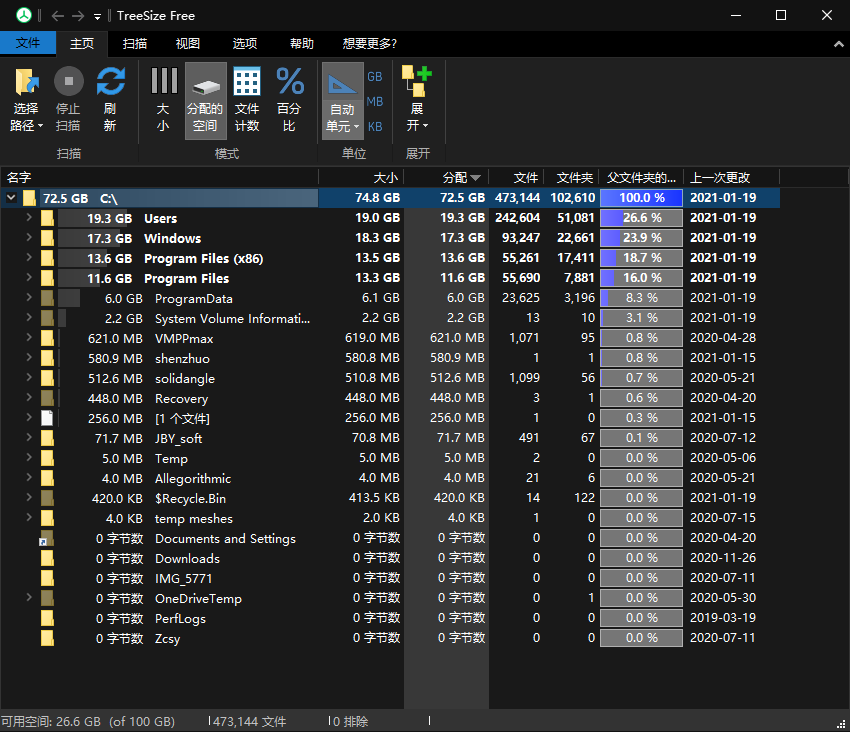
Task: Expand the Users folder node
Action: coord(29,218)
